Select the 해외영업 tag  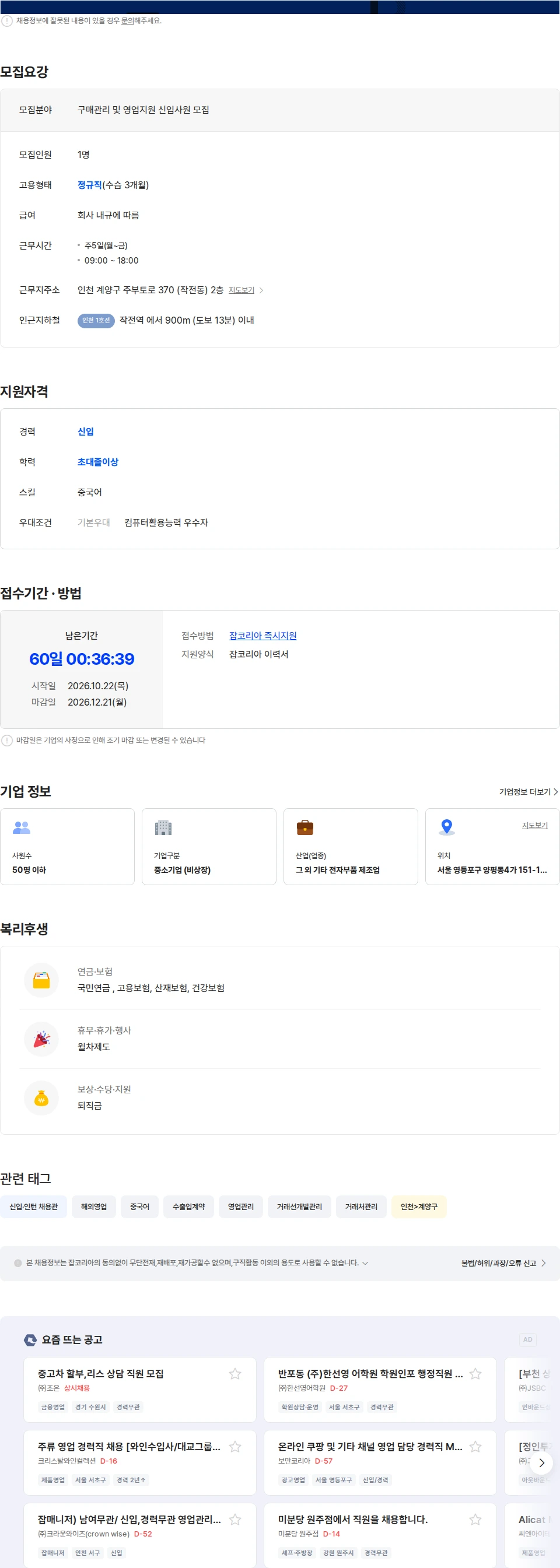point(94,1207)
